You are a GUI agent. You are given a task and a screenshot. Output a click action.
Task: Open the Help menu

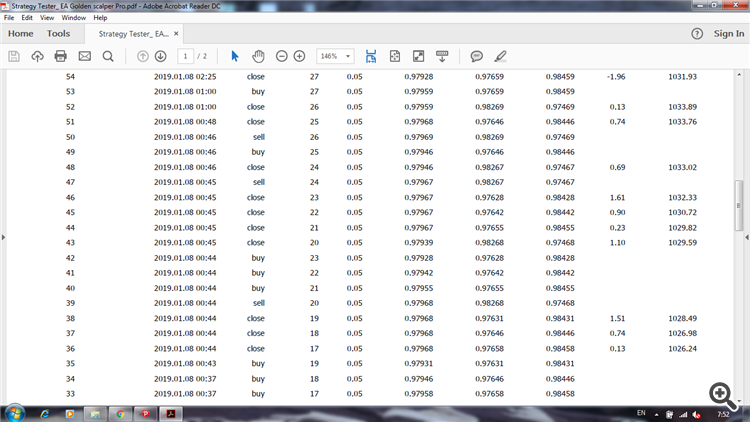100,18
